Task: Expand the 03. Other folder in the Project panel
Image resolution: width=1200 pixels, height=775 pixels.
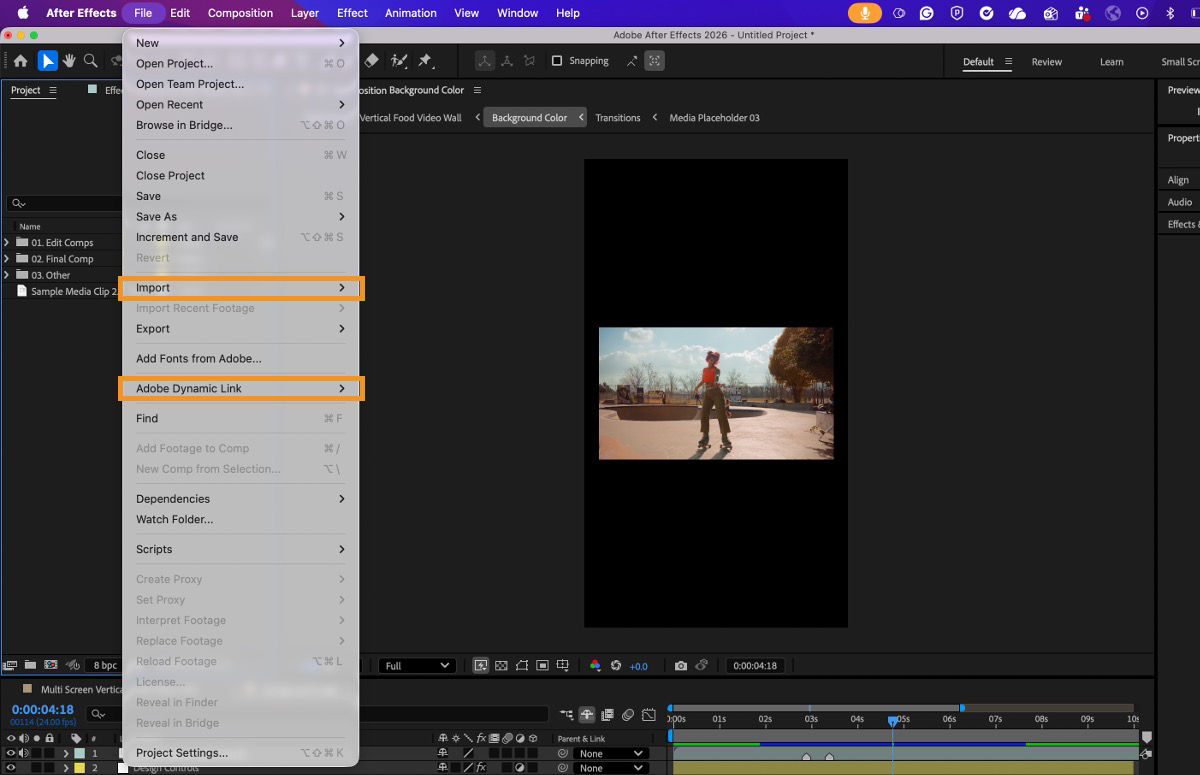Action: click(x=7, y=275)
